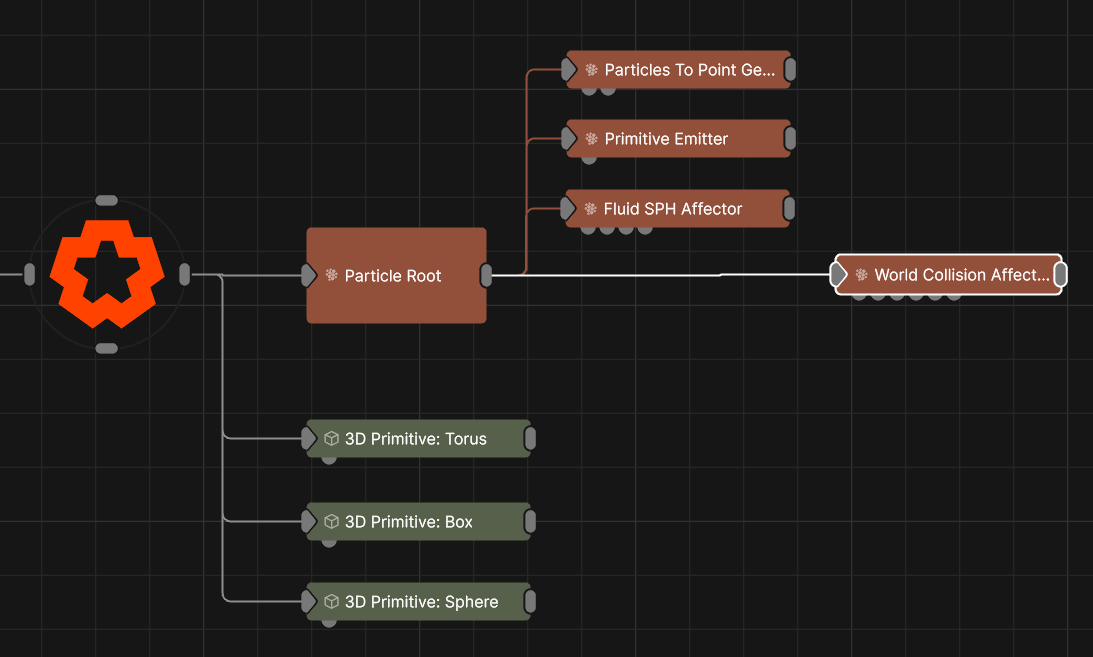Click the particle icon on Primitive Emitter node
Viewport: 1093px width, 657px height.
[591, 139]
